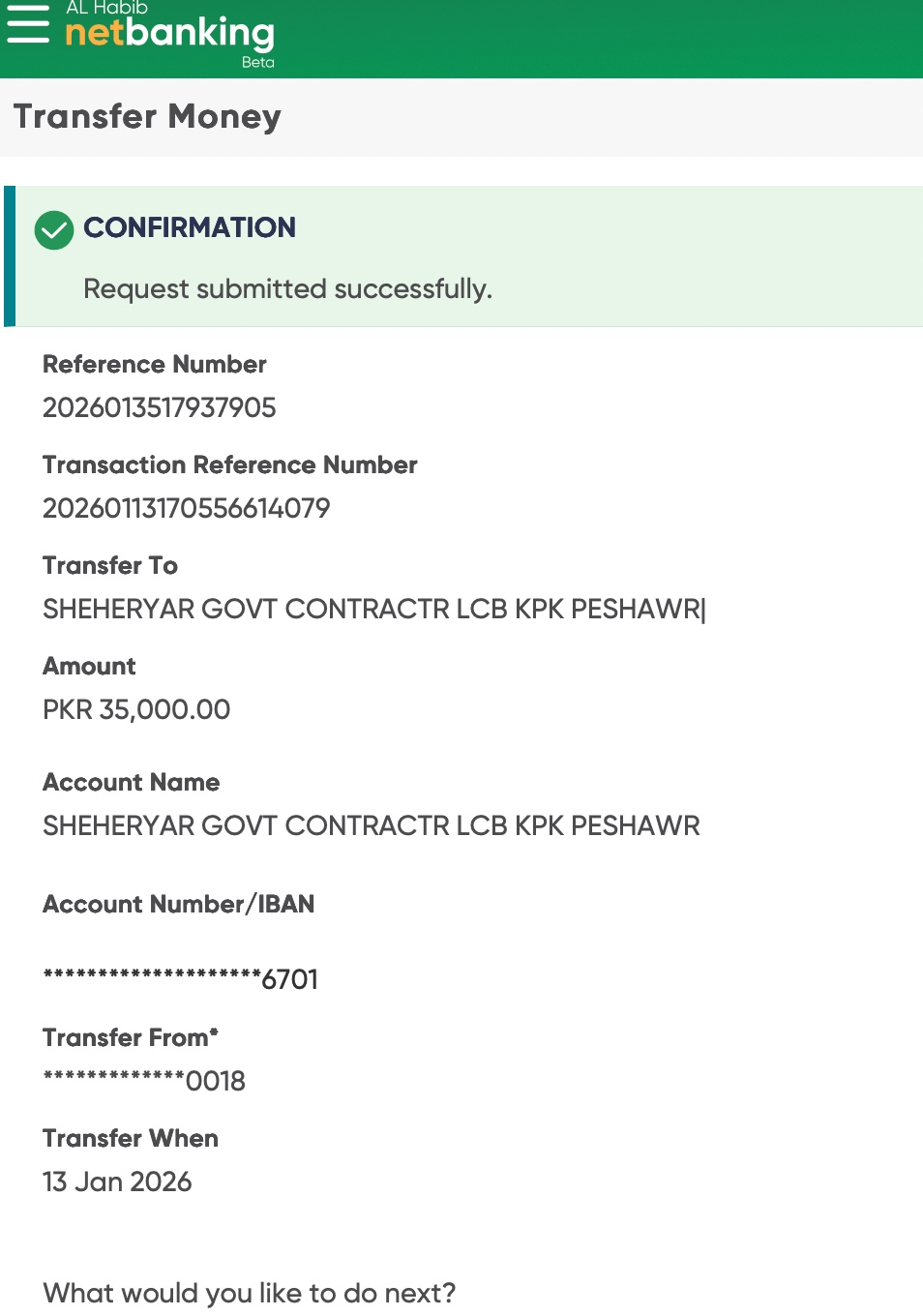This screenshot has height=1316, width=923.
Task: Click the masked IBAN ending in 6701
Action: point(181,978)
